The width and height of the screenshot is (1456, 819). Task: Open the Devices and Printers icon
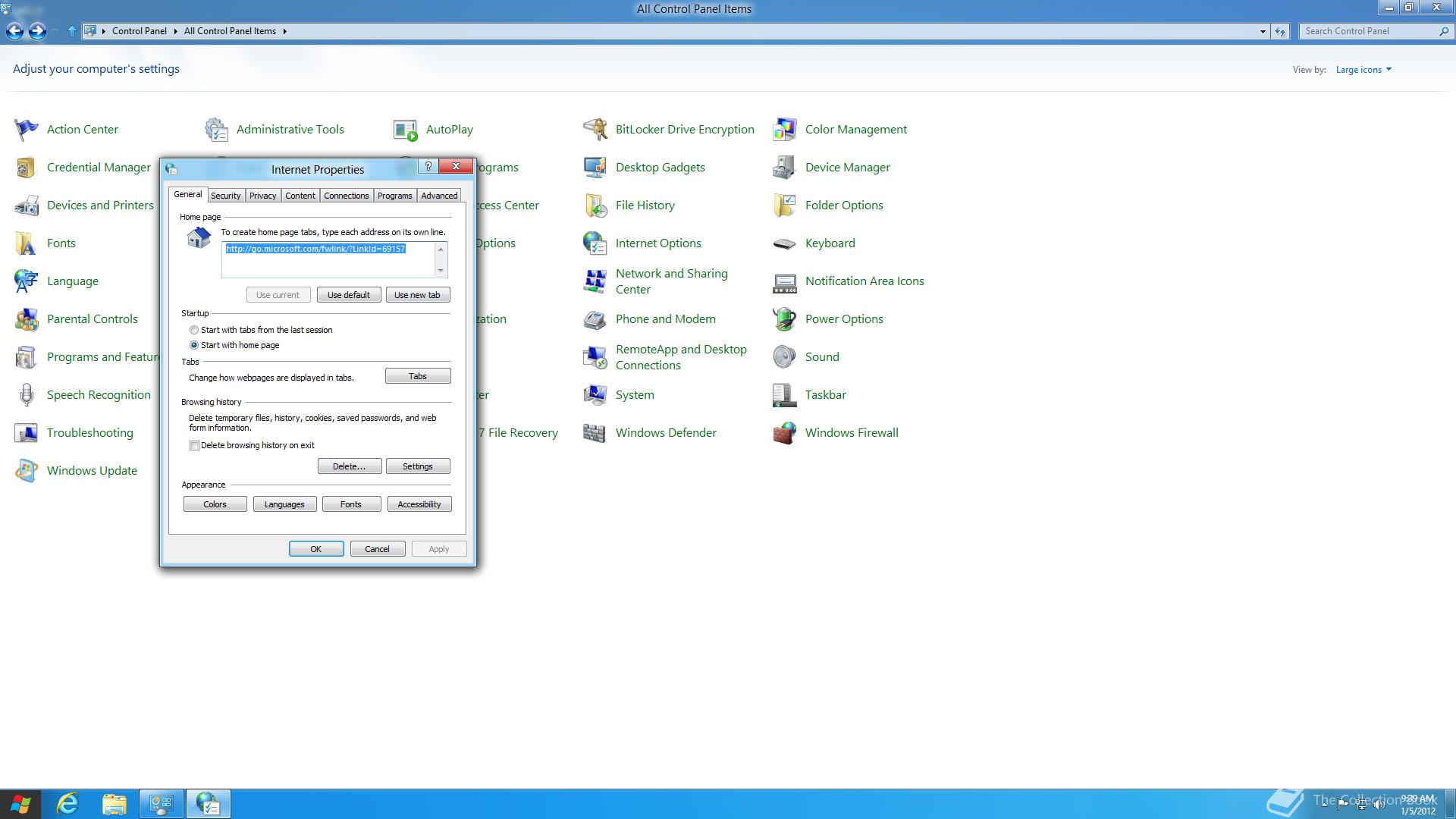[27, 206]
